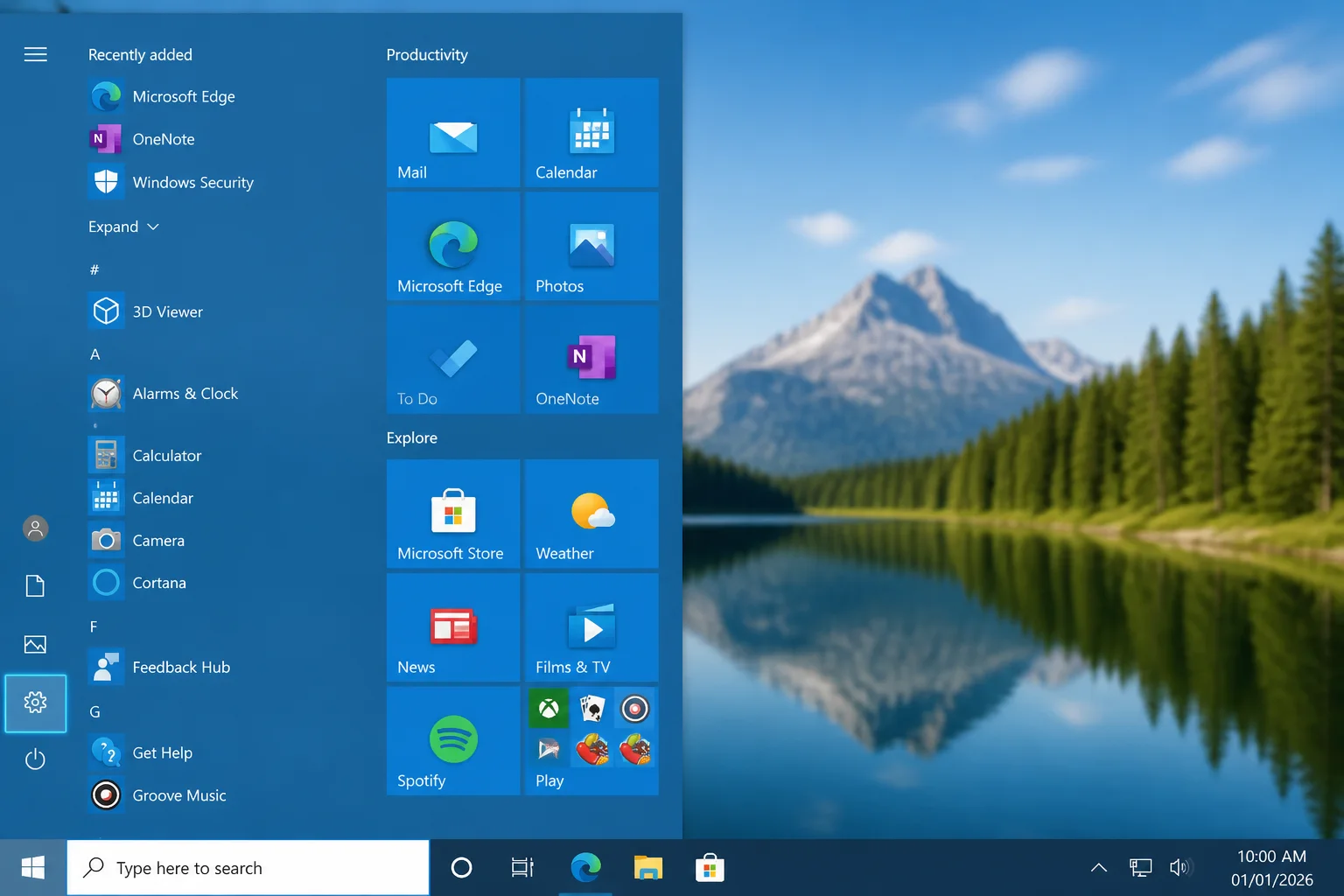Open the Microsoft Store tile
1344x896 pixels.
pyautogui.click(x=453, y=514)
